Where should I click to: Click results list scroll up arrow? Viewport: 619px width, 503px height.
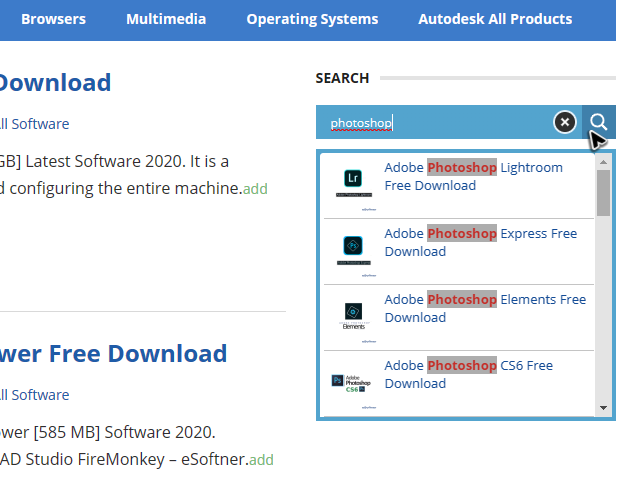click(603, 162)
